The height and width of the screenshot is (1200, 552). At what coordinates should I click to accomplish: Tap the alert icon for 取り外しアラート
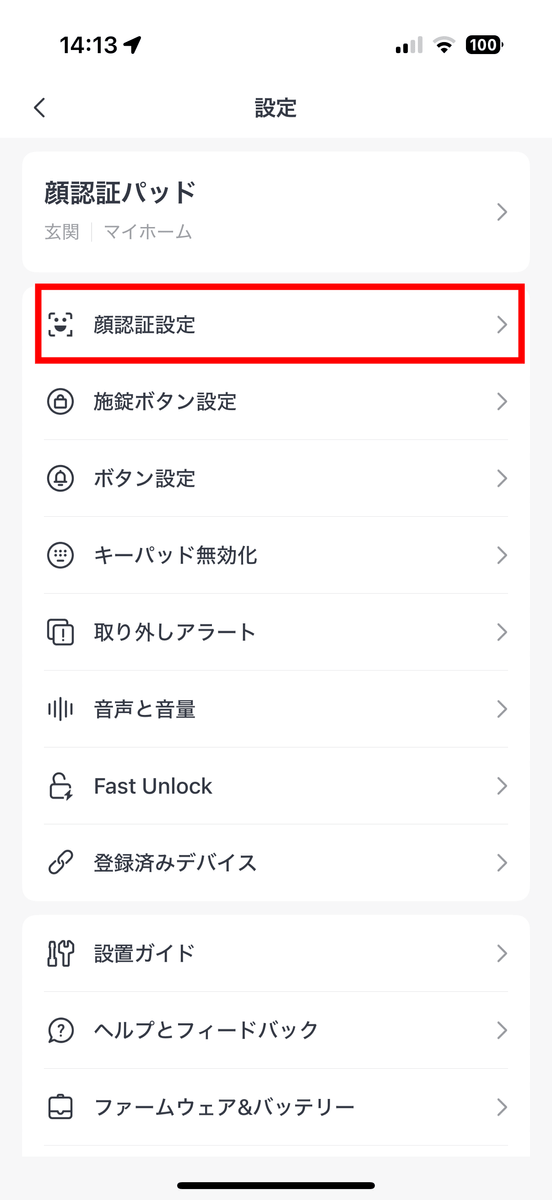pyautogui.click(x=61, y=632)
